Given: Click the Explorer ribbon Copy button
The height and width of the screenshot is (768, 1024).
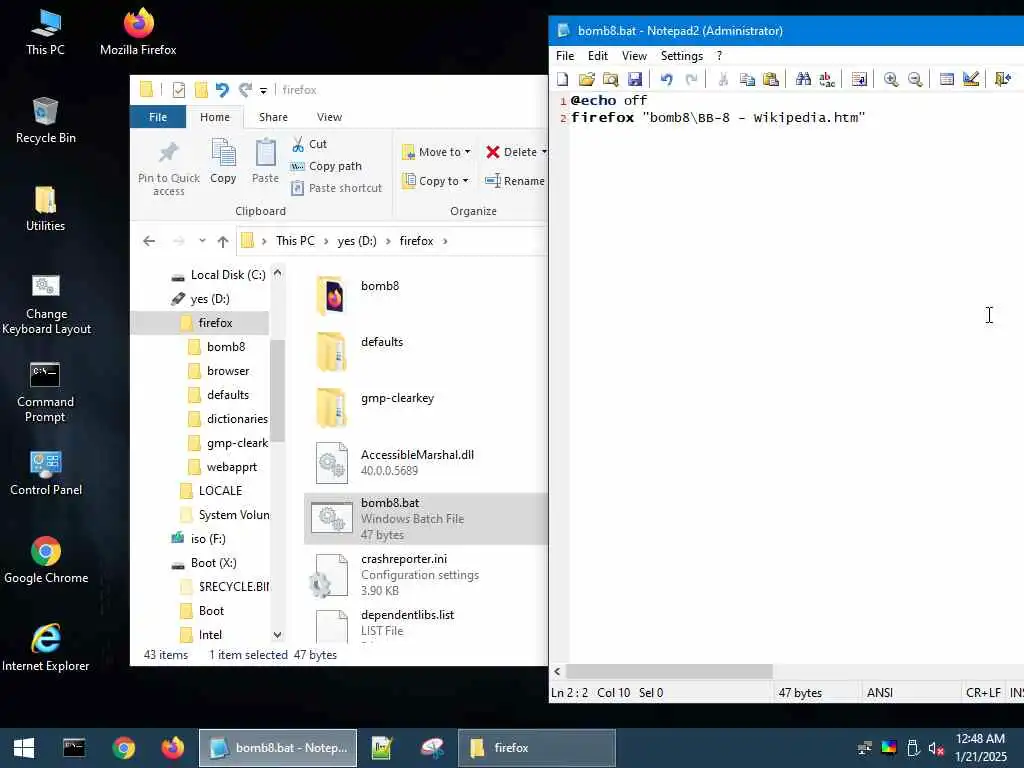Looking at the screenshot, I should coord(223,161).
